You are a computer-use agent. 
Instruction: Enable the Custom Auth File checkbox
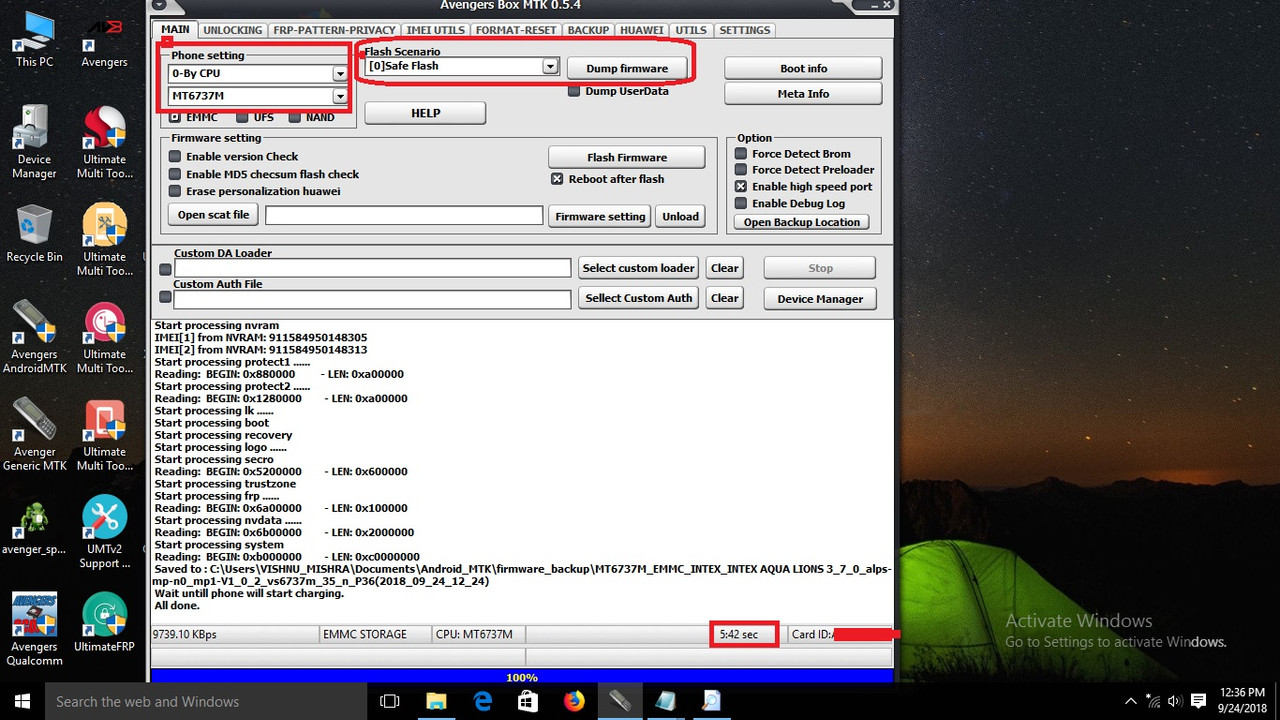(x=165, y=298)
